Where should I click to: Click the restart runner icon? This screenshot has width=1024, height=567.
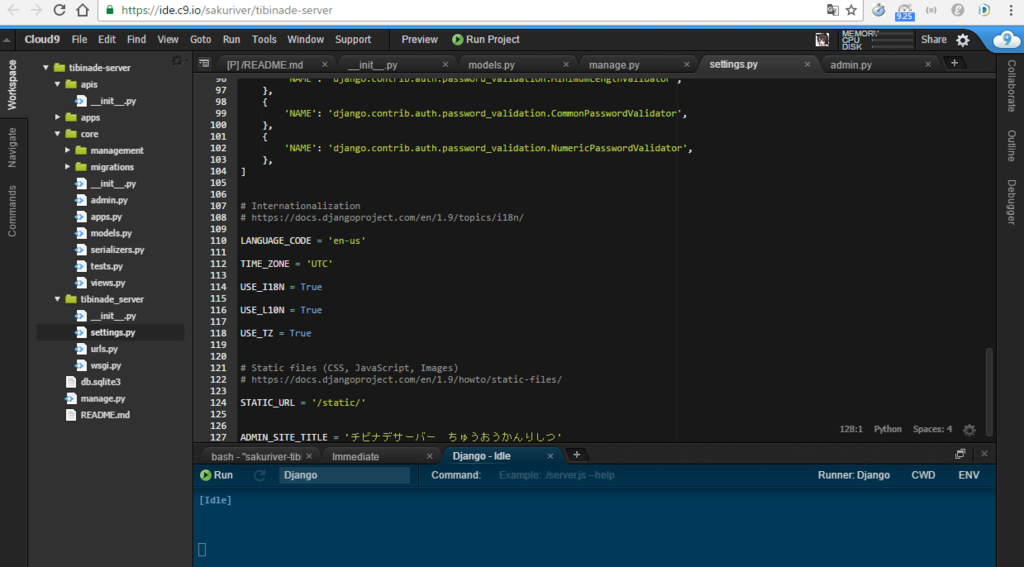pos(259,476)
